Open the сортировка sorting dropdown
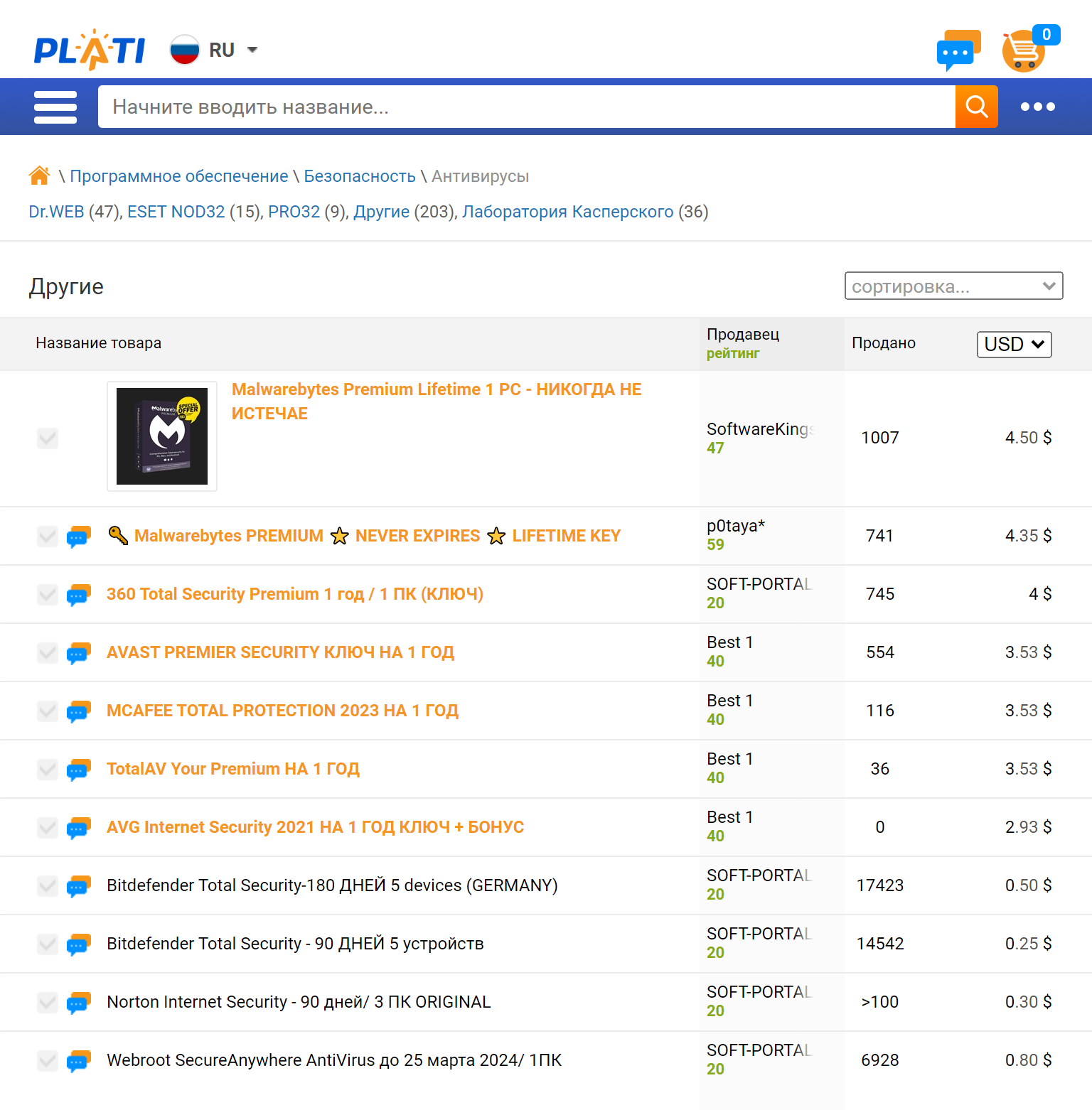The height and width of the screenshot is (1110, 1092). coord(953,286)
